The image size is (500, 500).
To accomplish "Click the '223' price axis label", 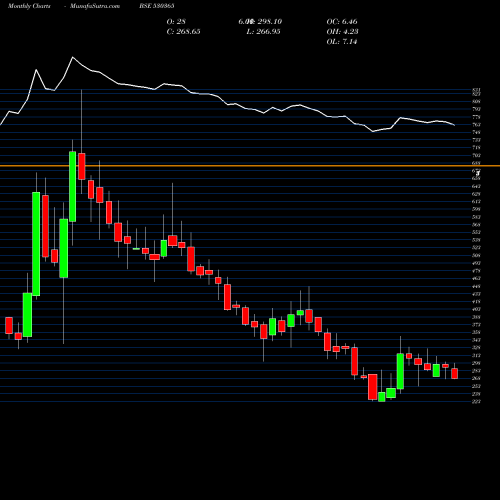I will 476,401.
